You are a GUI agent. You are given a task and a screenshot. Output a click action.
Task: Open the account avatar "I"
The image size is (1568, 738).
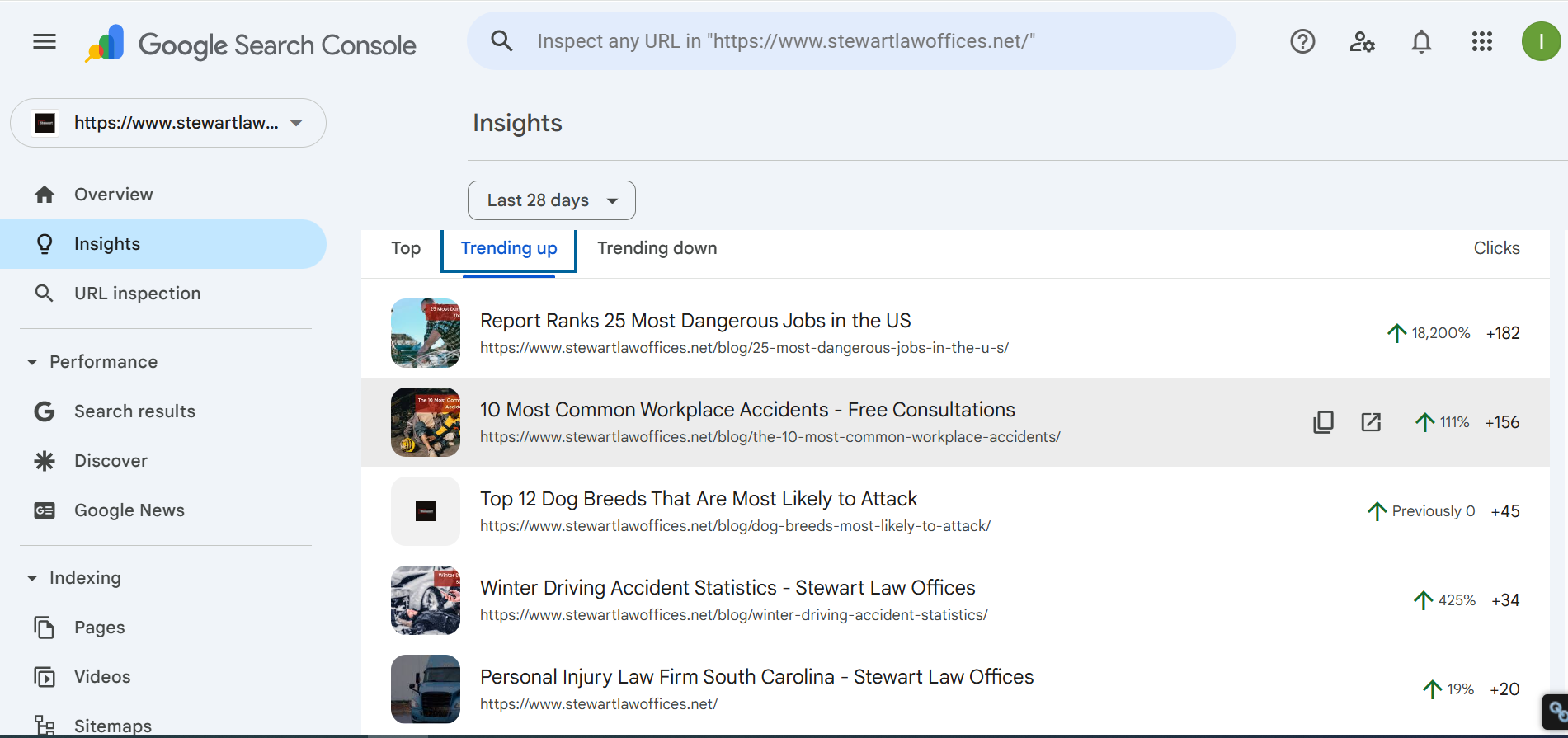1541,41
